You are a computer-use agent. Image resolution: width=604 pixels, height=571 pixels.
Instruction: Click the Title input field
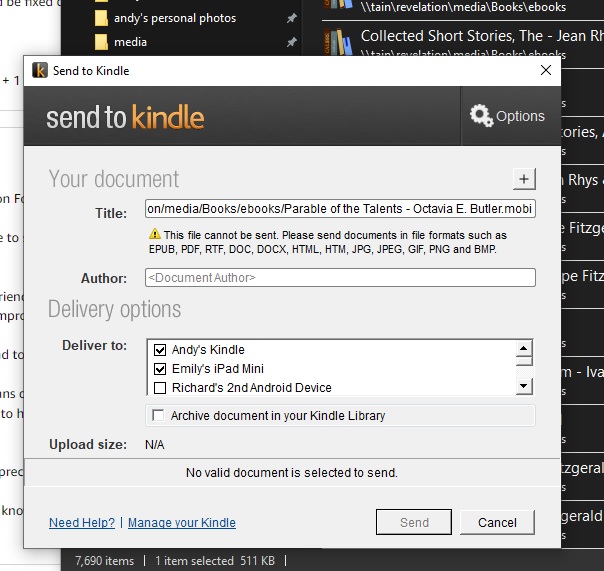point(340,208)
